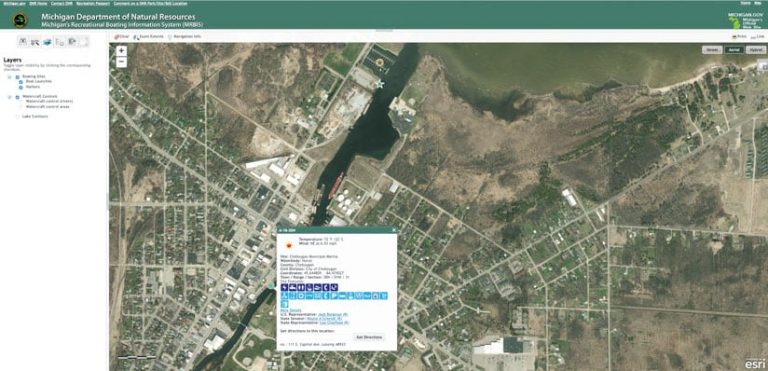Switch basemap to Hybrid
The width and height of the screenshot is (768, 371).
tap(756, 50)
